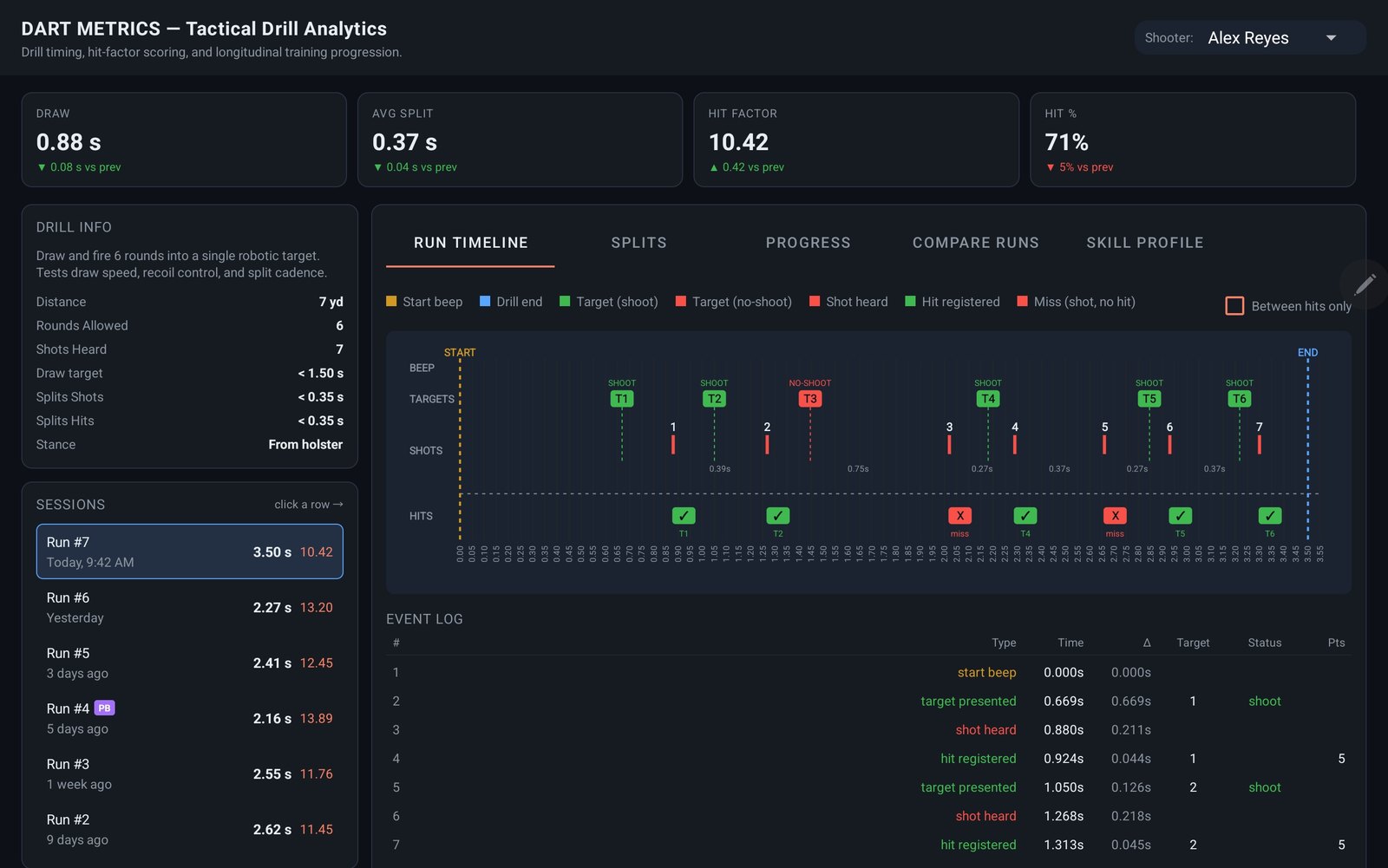Click the T3 no-shoot target marker
The width and height of the screenshot is (1388, 868).
(x=809, y=399)
